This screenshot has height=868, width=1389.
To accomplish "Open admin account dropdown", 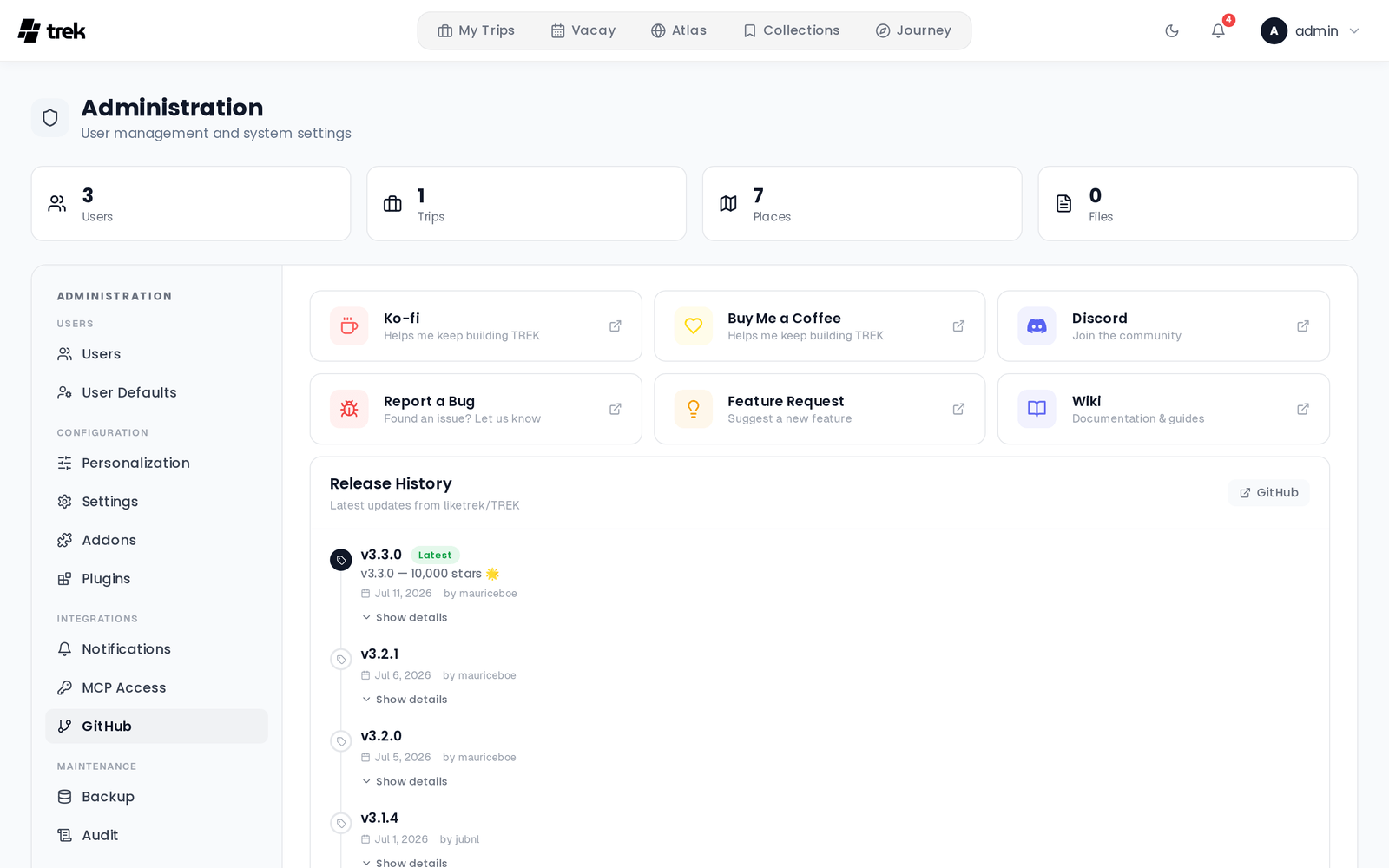I will [1310, 31].
